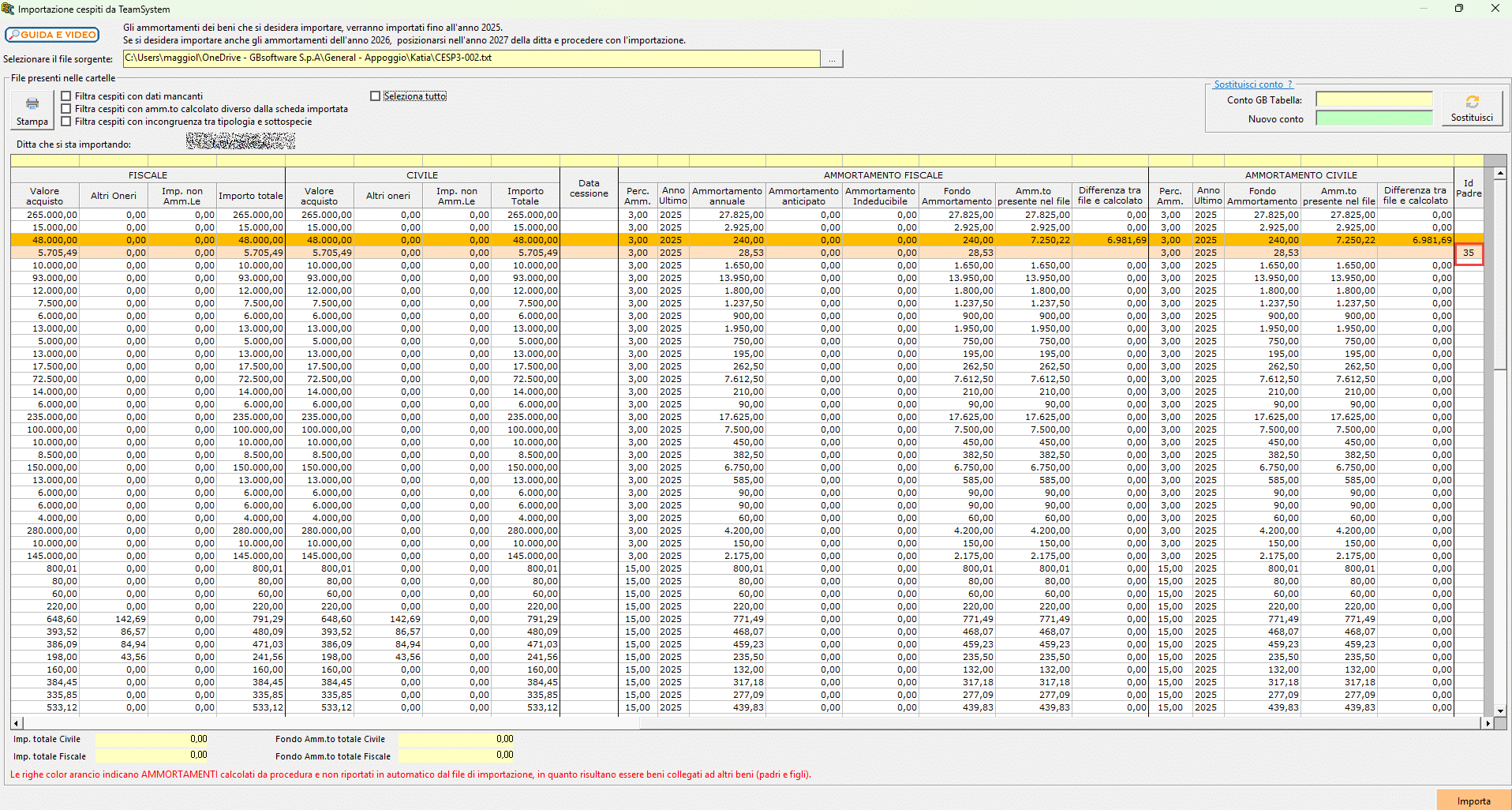The width and height of the screenshot is (1512, 810).
Task: Select cell 142,69 in fiscale Altri Oneri
Action: [114, 619]
